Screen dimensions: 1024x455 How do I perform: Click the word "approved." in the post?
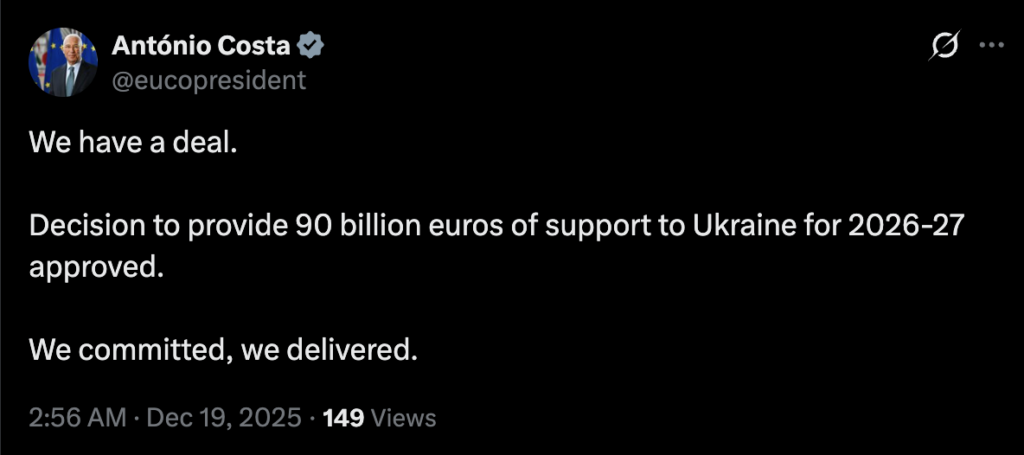(95, 267)
